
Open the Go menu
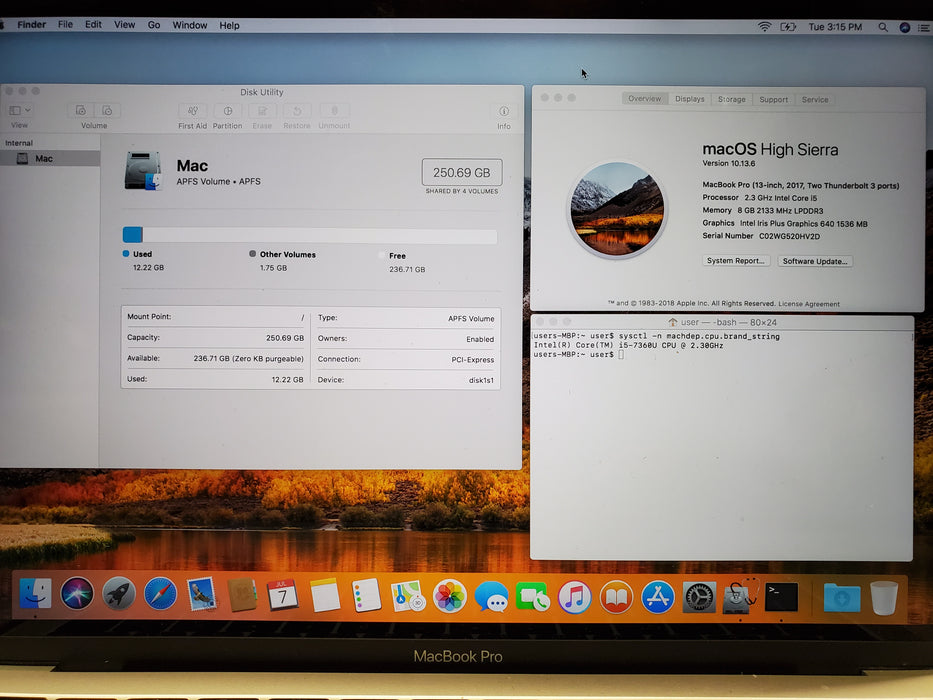pyautogui.click(x=154, y=25)
